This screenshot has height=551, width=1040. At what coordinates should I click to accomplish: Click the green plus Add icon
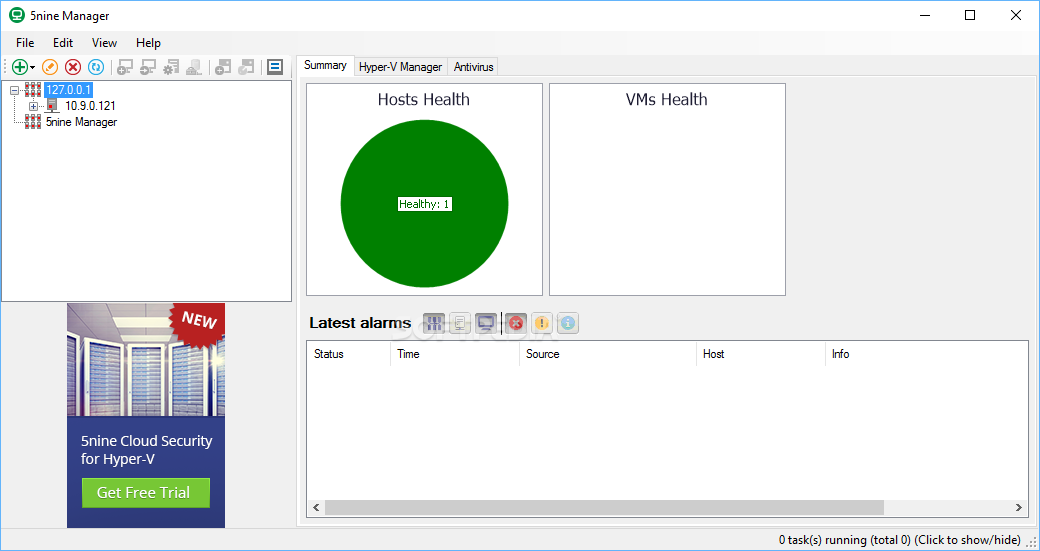pyautogui.click(x=20, y=67)
